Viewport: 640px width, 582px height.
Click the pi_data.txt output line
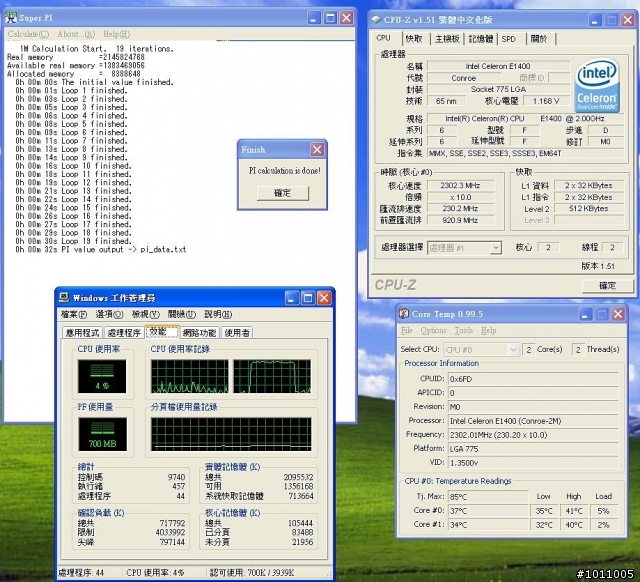click(x=101, y=249)
